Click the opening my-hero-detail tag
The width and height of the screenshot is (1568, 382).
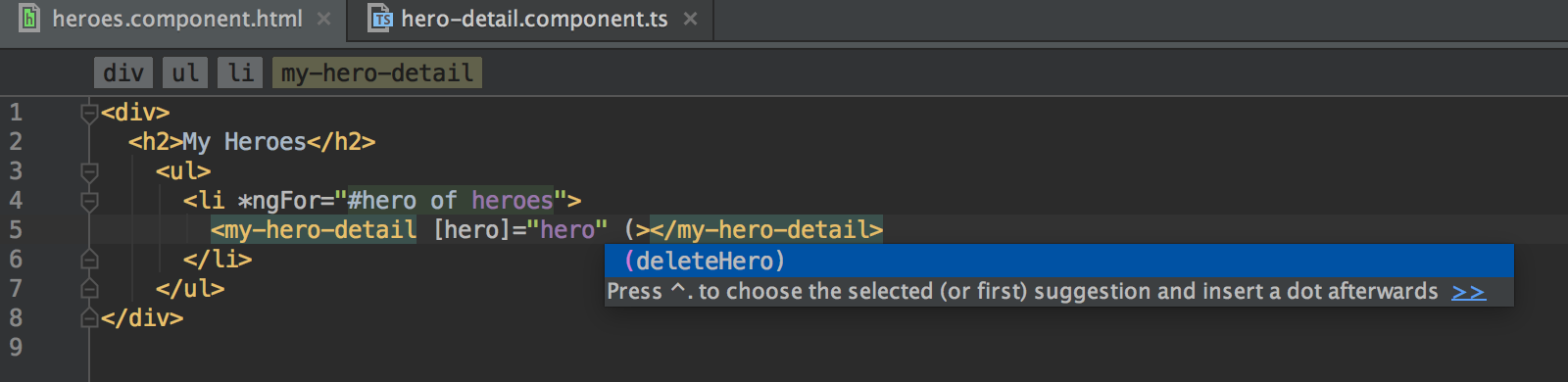(x=314, y=230)
